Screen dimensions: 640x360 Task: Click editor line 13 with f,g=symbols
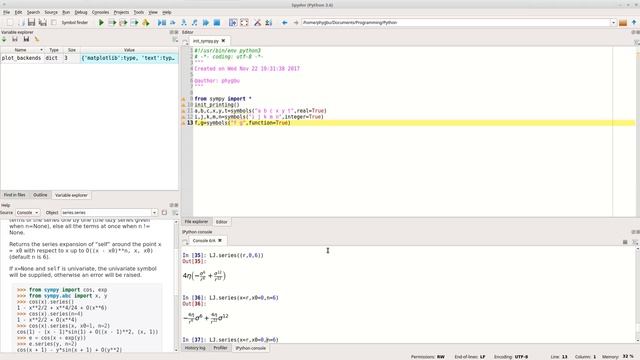(414, 123)
